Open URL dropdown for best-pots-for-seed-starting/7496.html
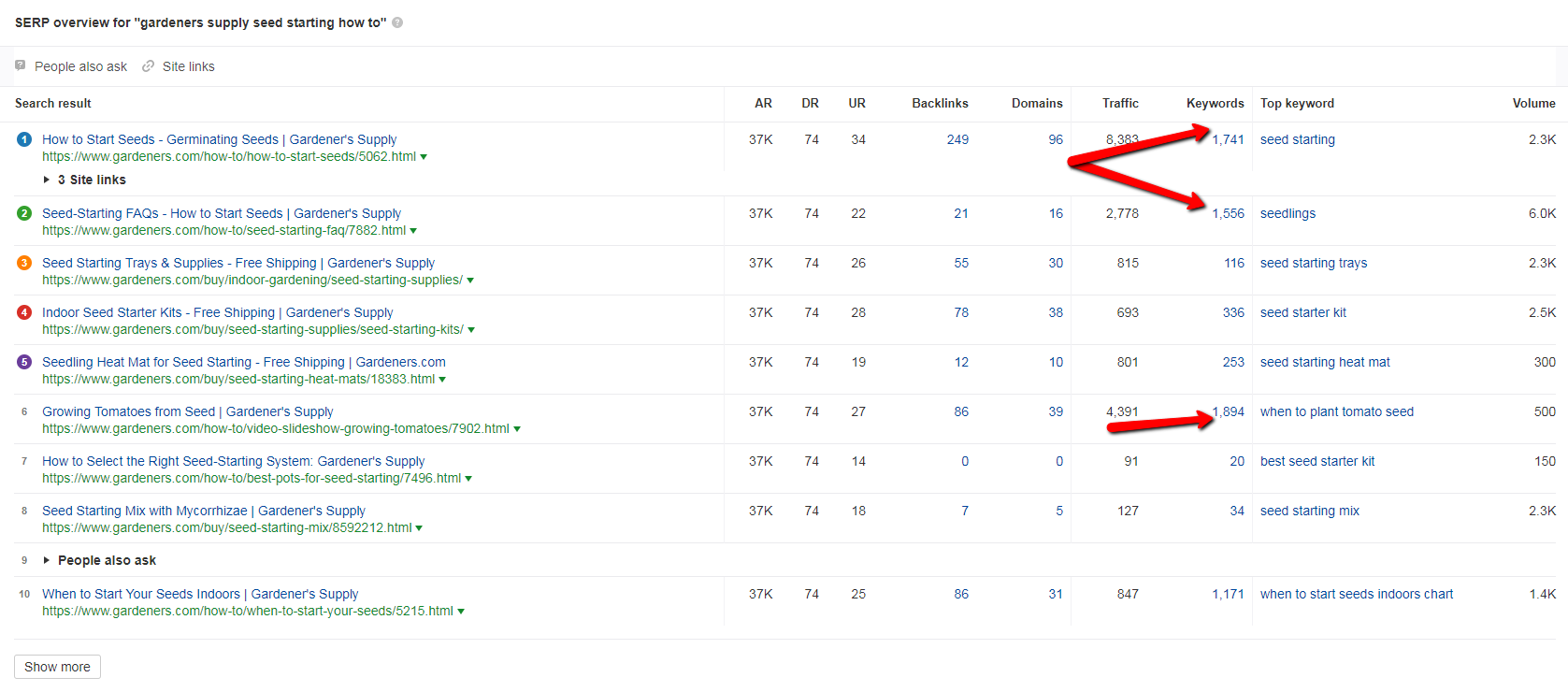This screenshot has height=692, width=1568. pos(468,479)
